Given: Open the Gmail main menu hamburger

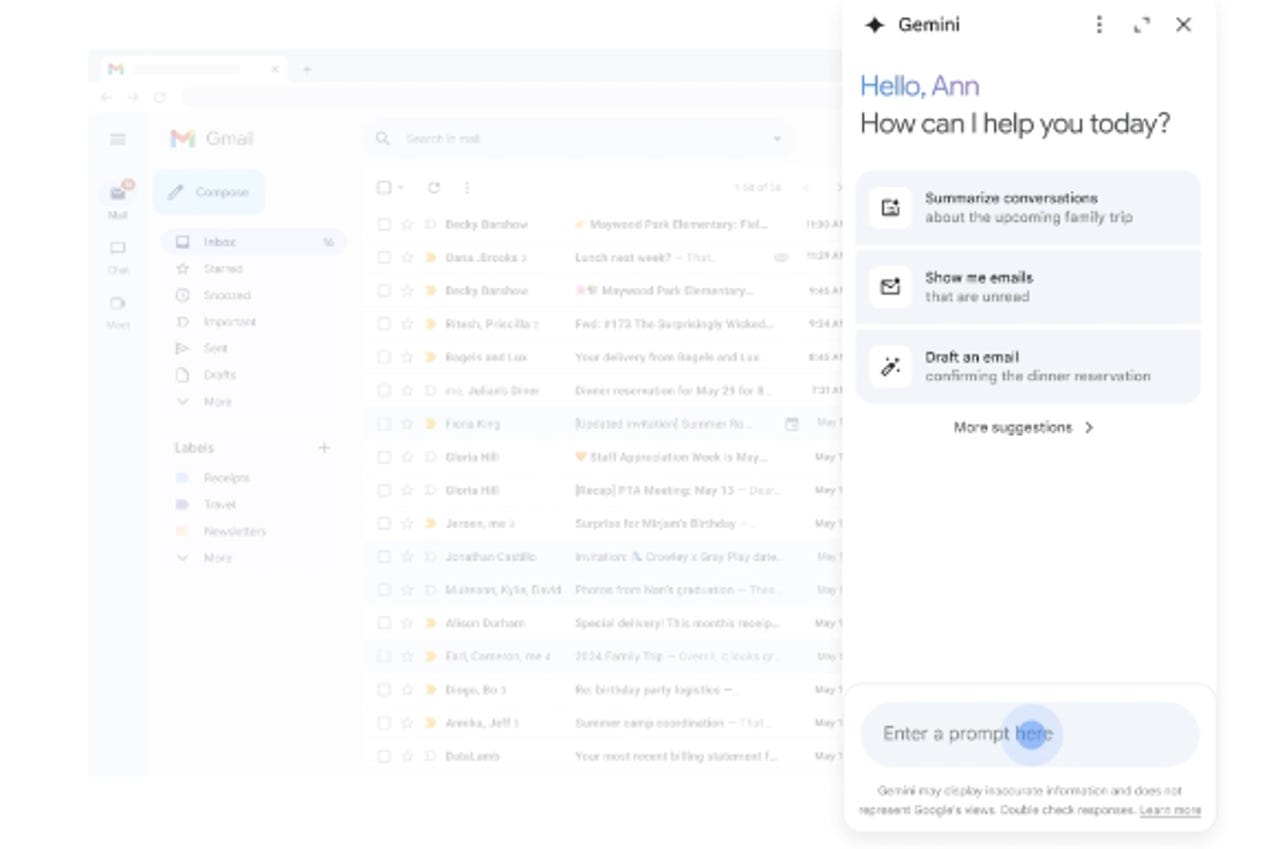Looking at the screenshot, I should 118,139.
